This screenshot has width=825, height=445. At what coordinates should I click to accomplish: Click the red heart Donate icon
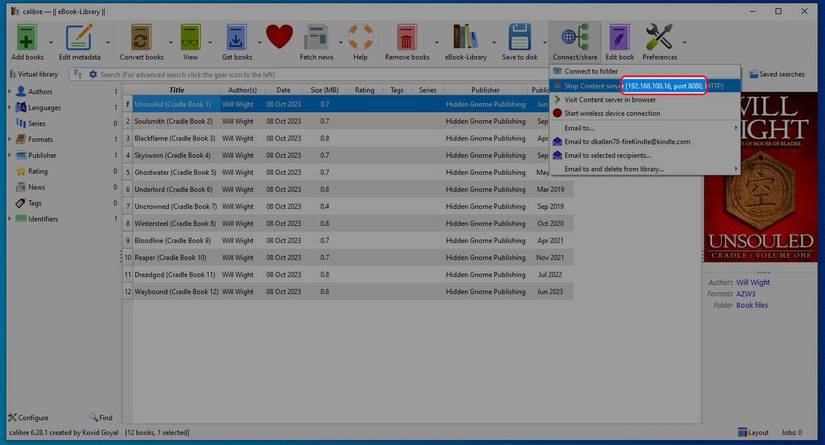click(279, 37)
